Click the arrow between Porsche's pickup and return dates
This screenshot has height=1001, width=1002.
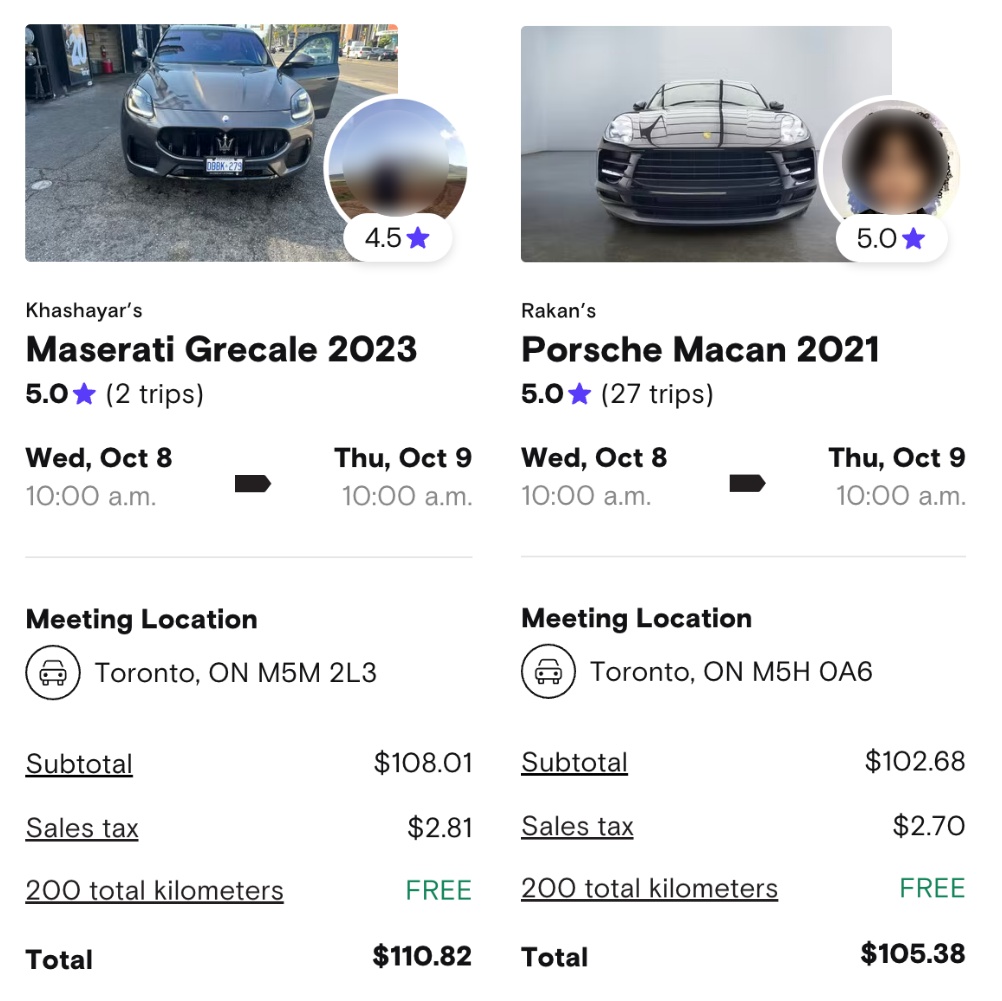(748, 483)
